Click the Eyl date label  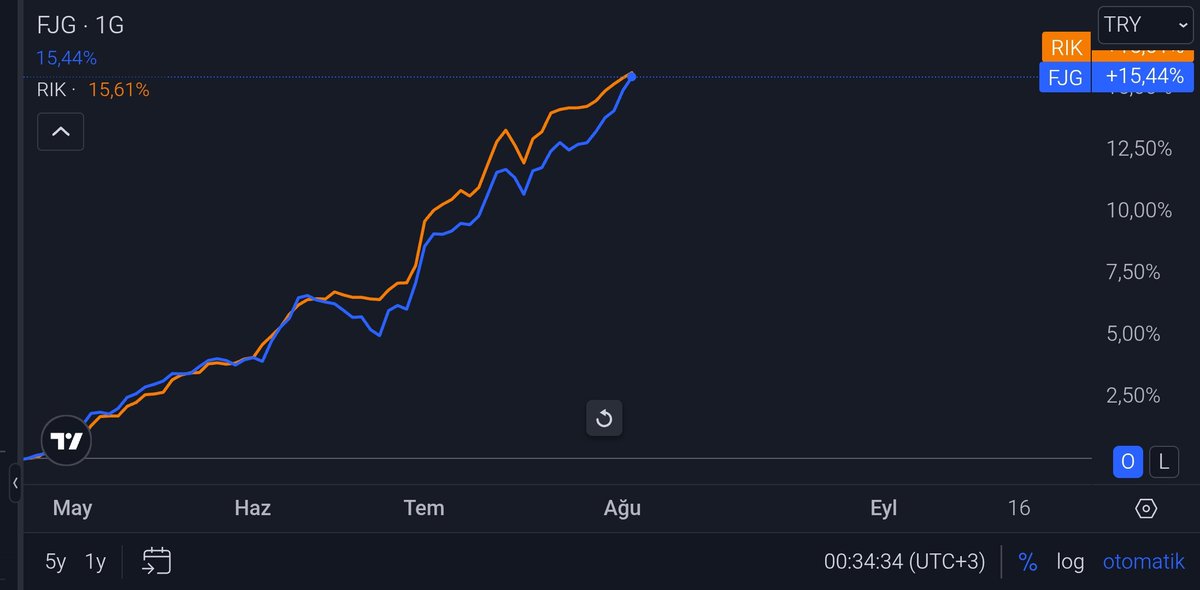point(884,508)
